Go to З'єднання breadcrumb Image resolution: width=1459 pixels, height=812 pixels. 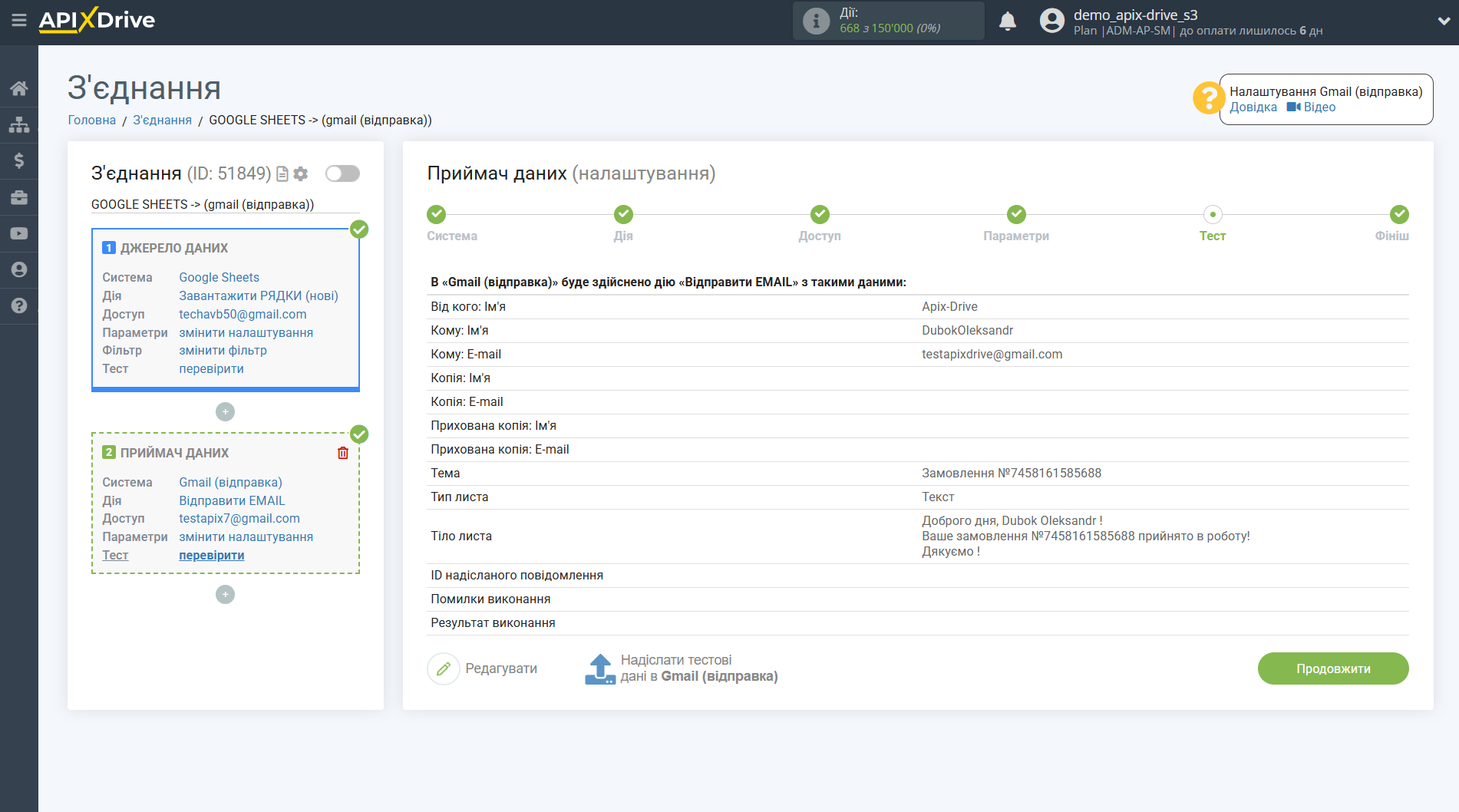(x=163, y=120)
